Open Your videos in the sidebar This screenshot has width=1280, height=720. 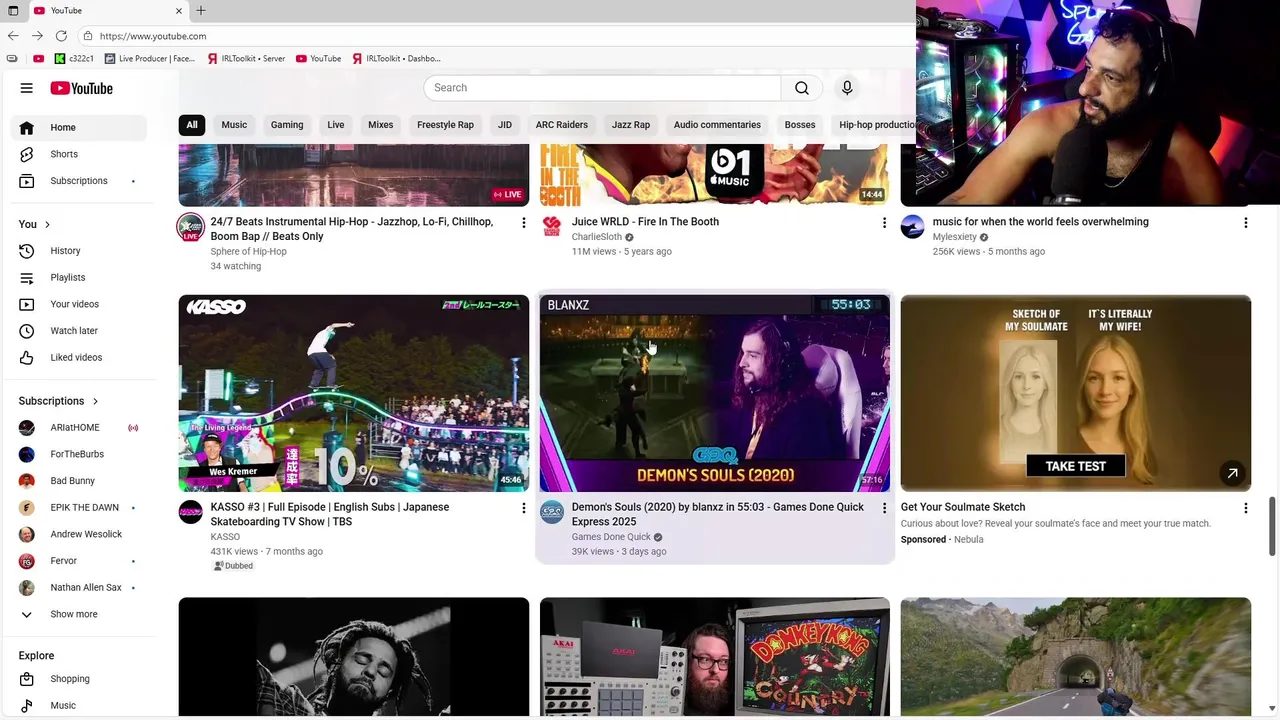point(79,304)
